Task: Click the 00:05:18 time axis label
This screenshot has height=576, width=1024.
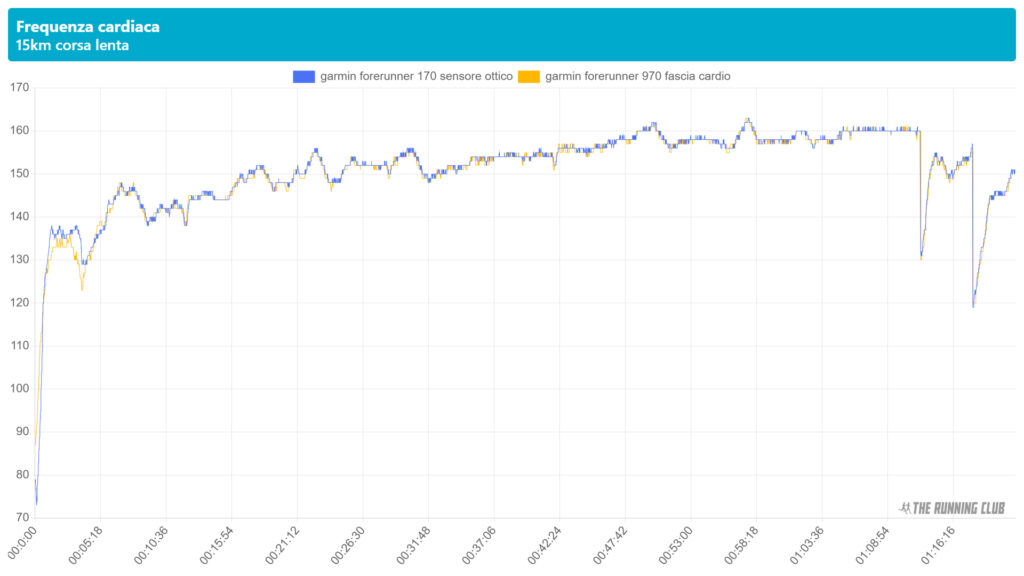Action: 86,545
